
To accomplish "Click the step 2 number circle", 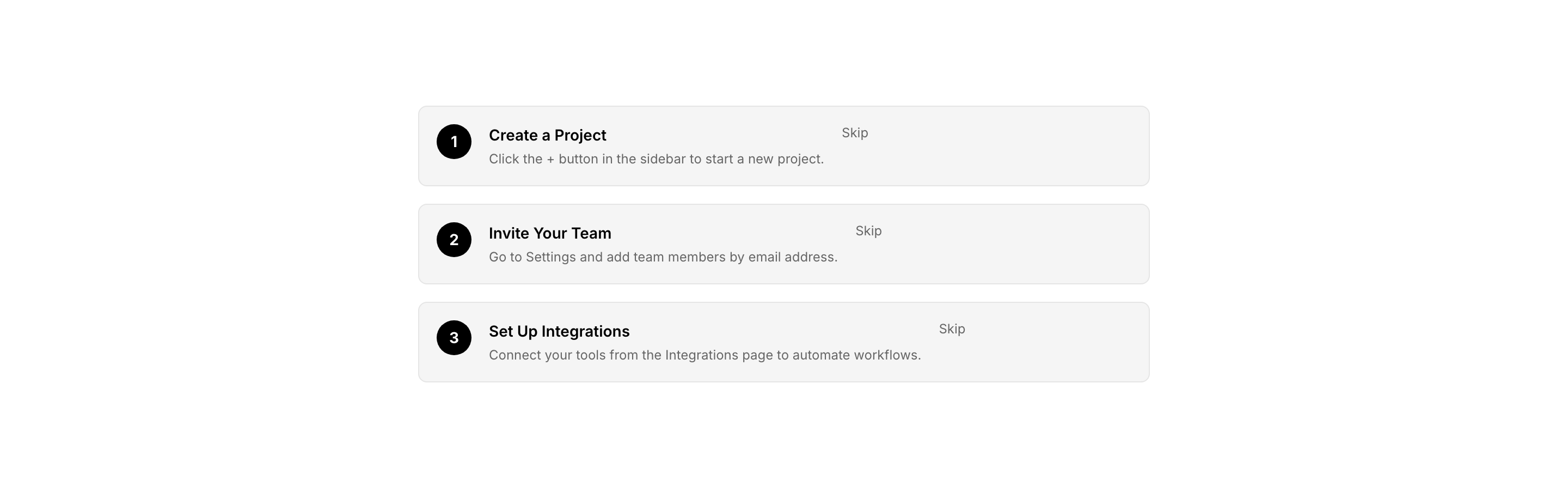I will (x=454, y=240).
